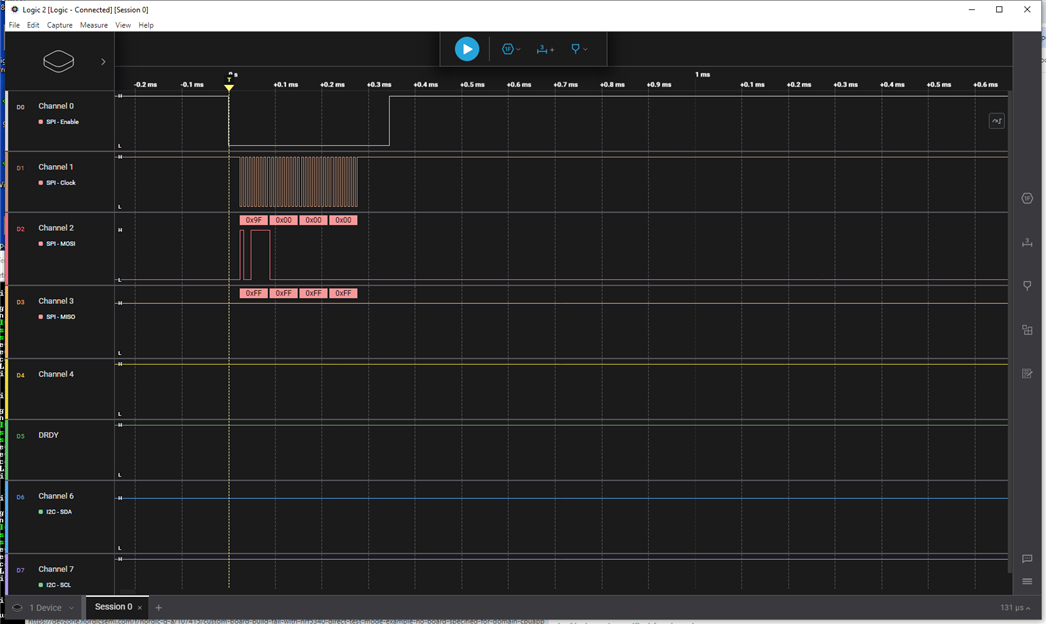Image resolution: width=1046 pixels, height=624 pixels.
Task: Open the annotations flag tool in the toolbar
Action: click(x=577, y=48)
